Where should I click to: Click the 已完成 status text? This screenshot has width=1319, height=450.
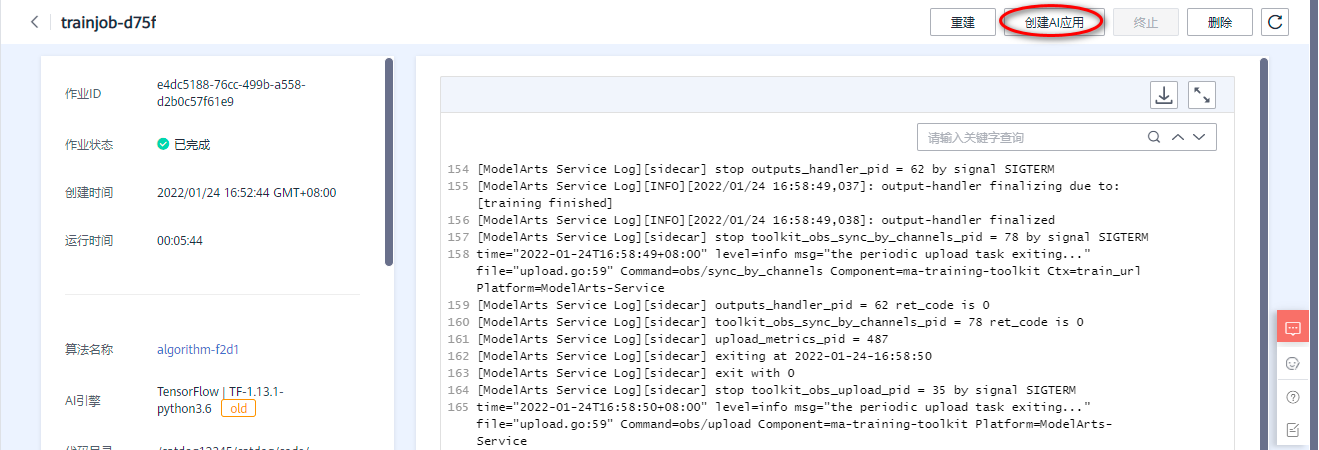[192, 144]
